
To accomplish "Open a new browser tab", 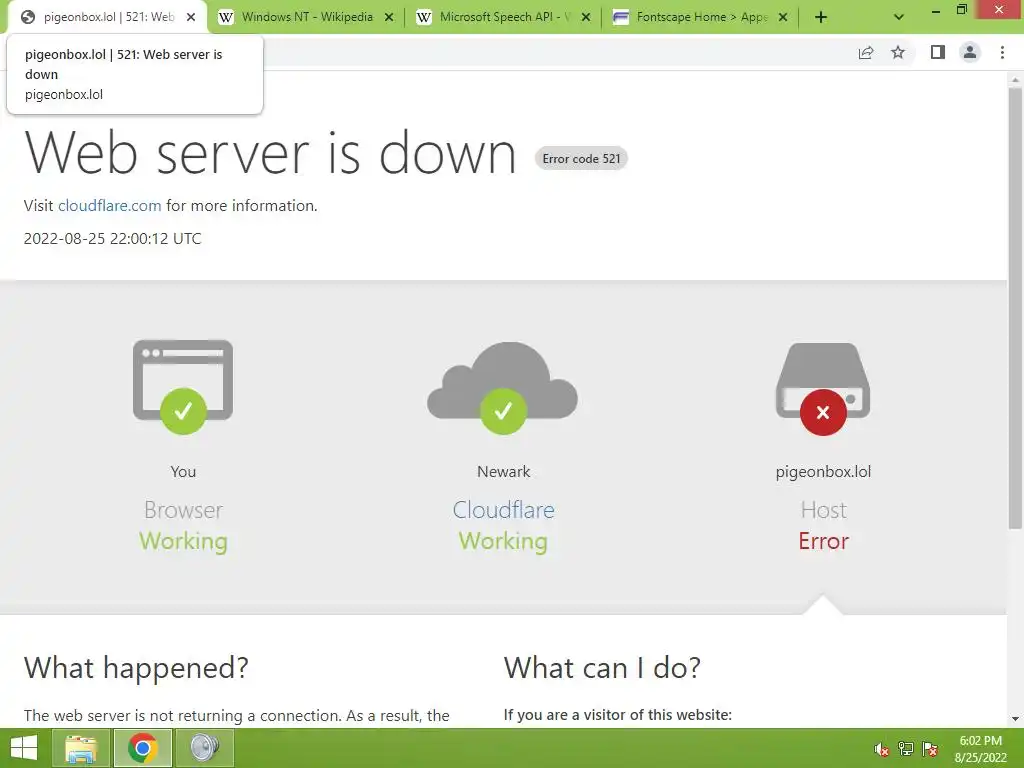I will [821, 17].
